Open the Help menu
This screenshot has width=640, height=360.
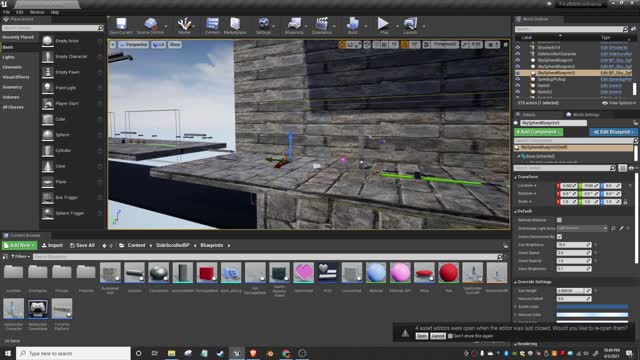tap(55, 12)
